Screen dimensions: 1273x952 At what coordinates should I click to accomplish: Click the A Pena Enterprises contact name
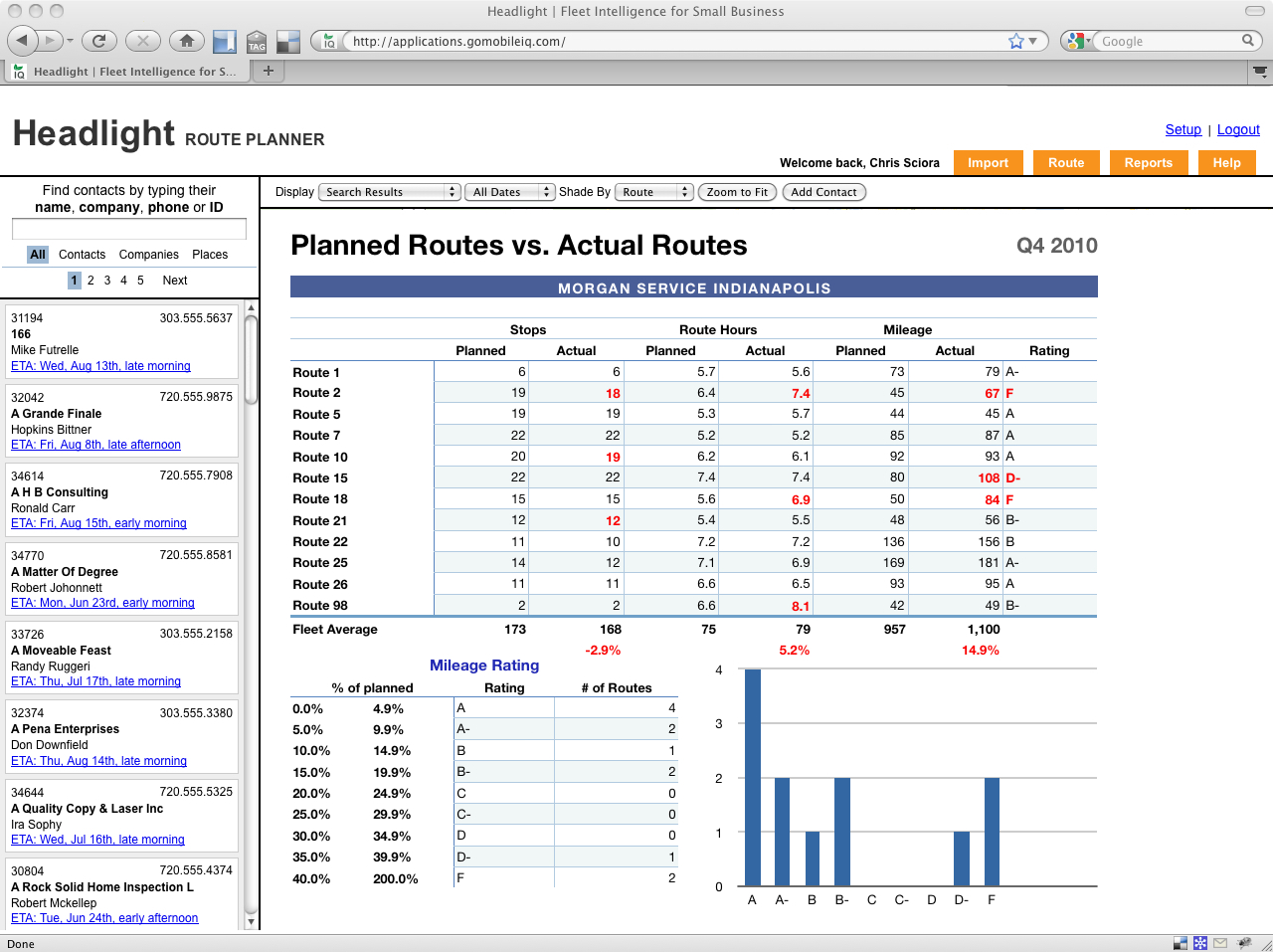pyautogui.click(x=65, y=729)
